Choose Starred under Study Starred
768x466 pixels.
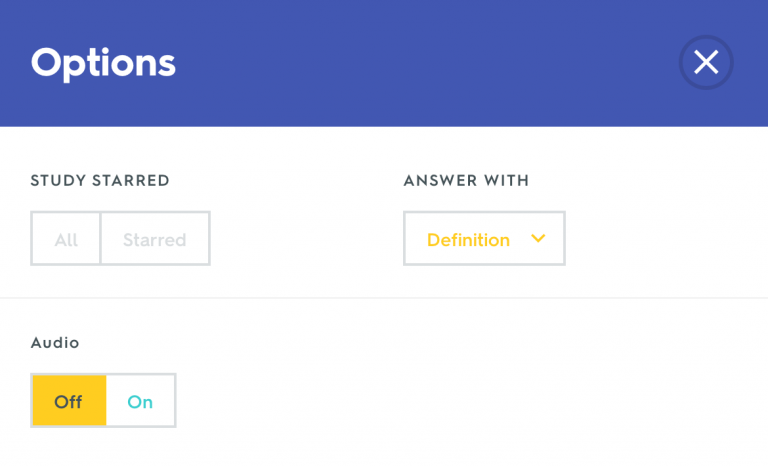click(x=155, y=239)
